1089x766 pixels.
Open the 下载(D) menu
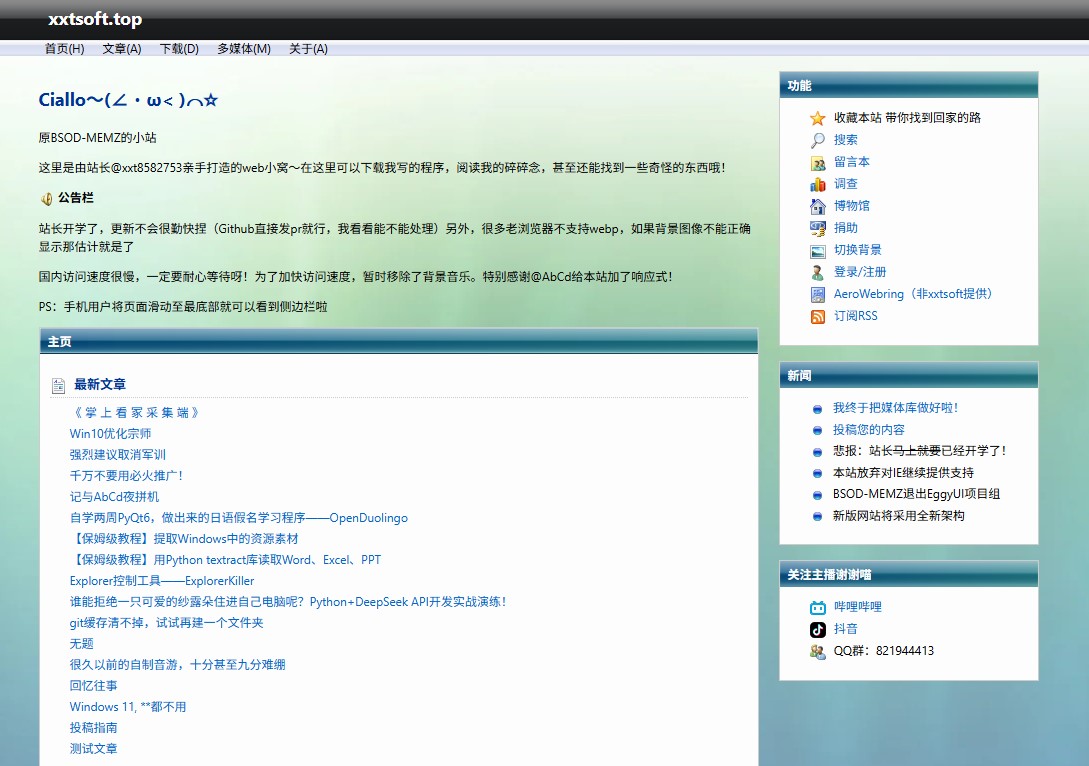coord(179,49)
